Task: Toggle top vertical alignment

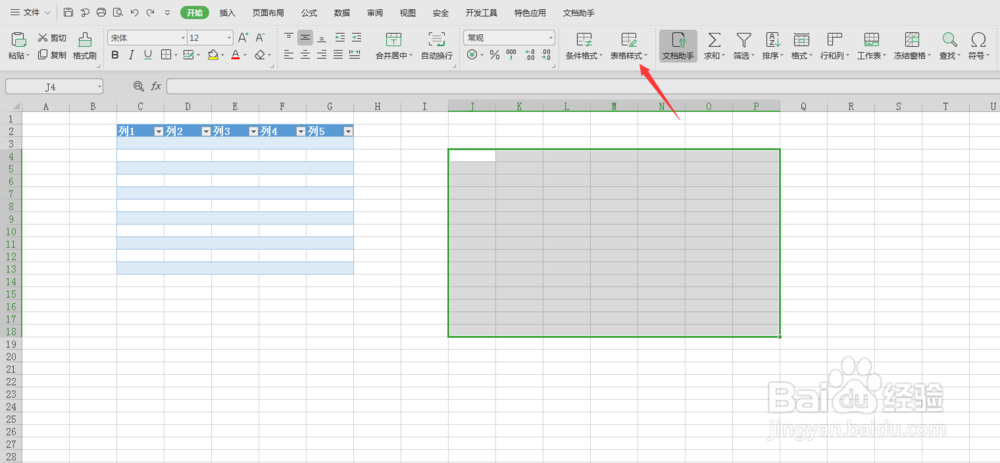Action: (289, 38)
